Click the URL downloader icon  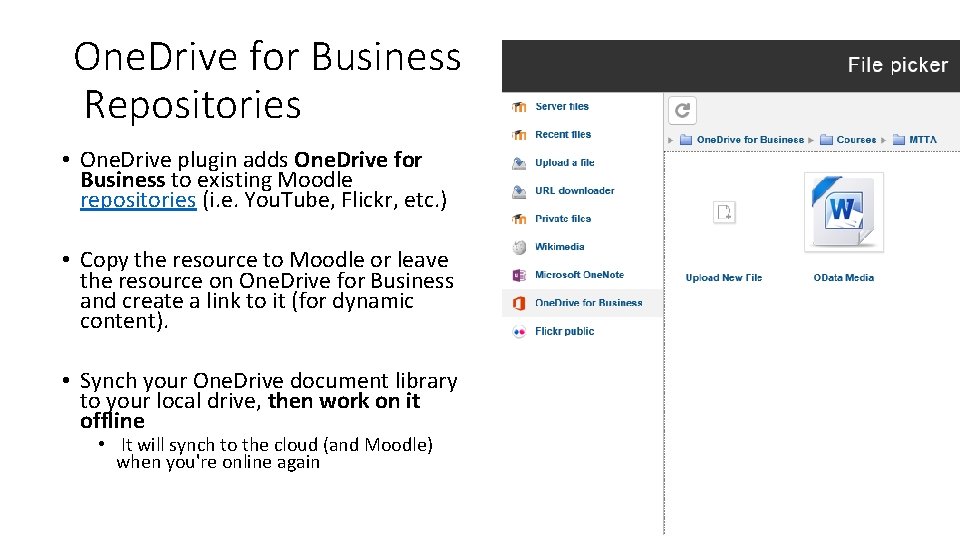tap(519, 191)
